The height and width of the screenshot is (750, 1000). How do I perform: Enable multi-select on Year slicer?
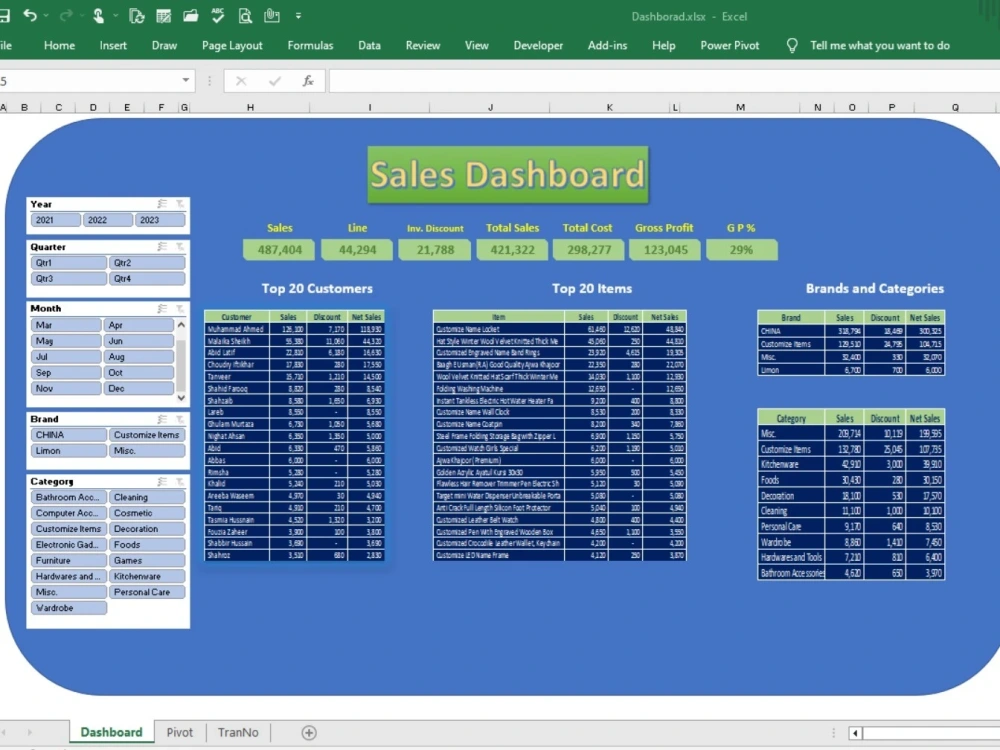(x=163, y=204)
